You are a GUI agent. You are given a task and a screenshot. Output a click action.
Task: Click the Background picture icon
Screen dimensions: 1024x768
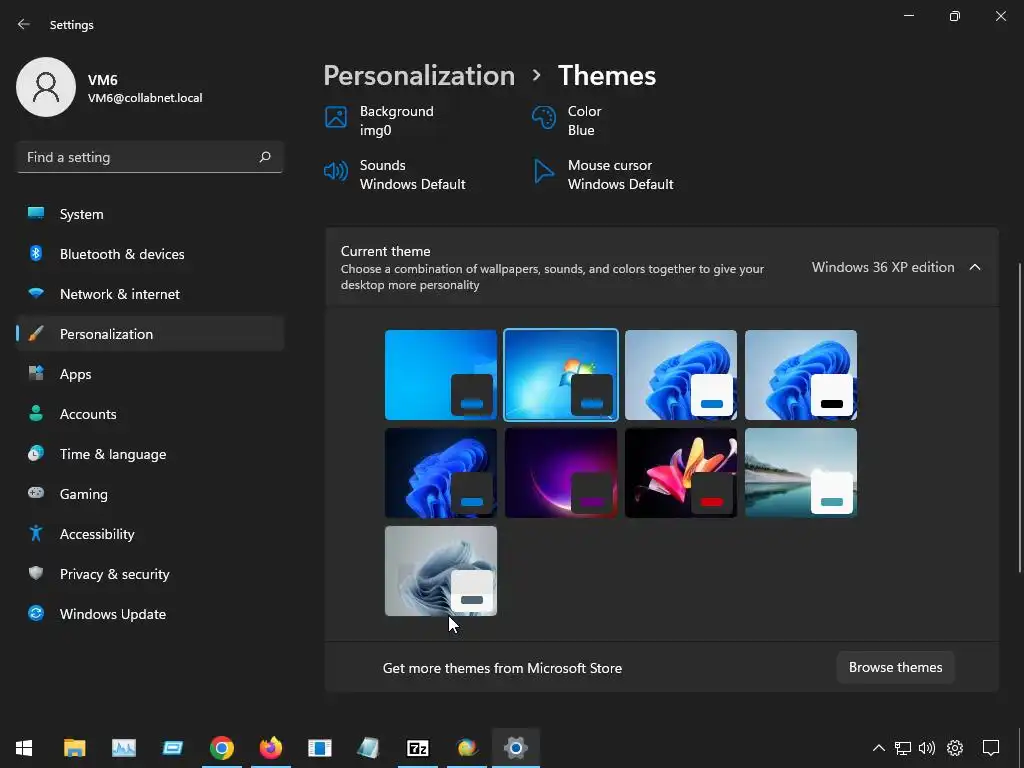coord(336,118)
